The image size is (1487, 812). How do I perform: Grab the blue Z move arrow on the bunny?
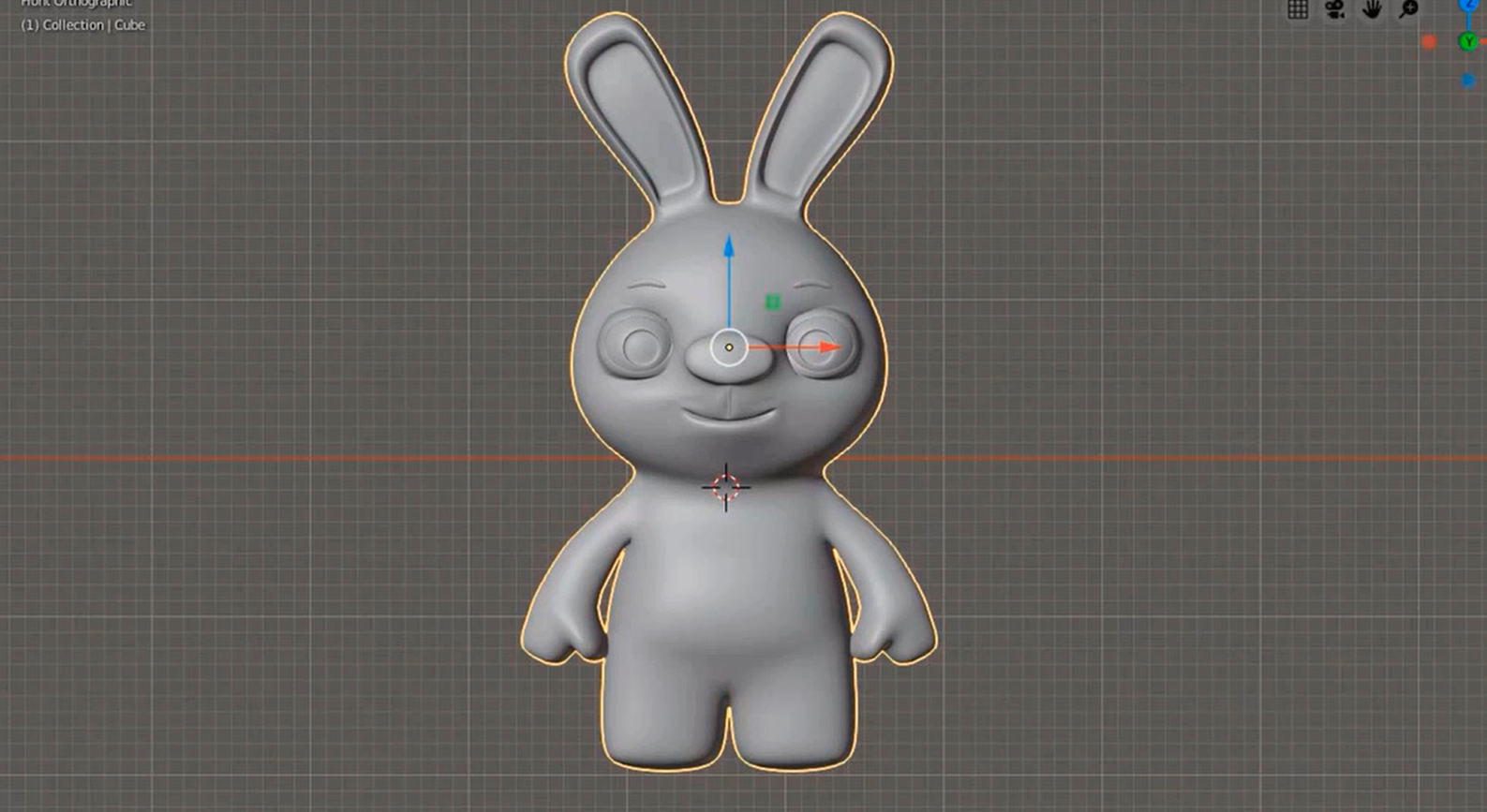click(x=729, y=246)
